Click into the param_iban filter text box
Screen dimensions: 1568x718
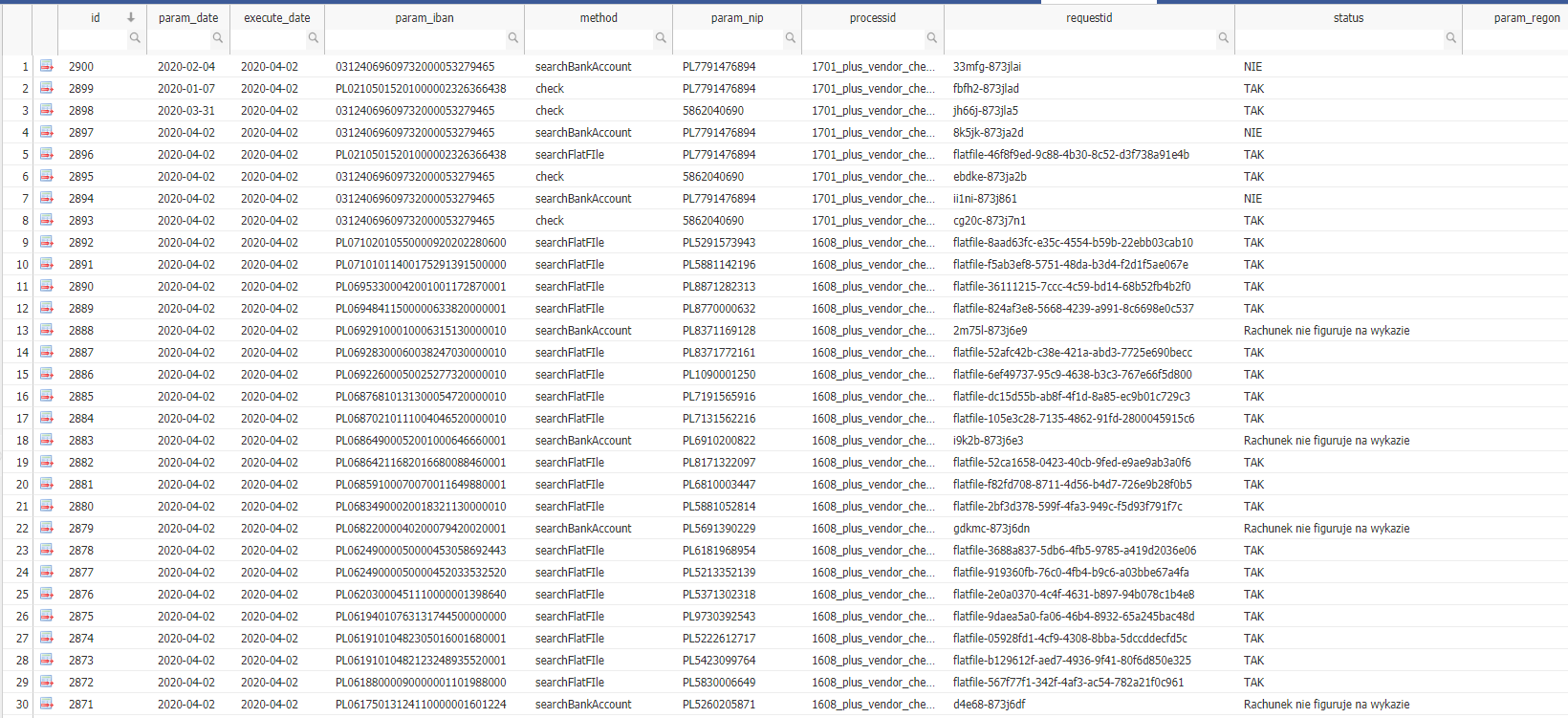[x=416, y=38]
